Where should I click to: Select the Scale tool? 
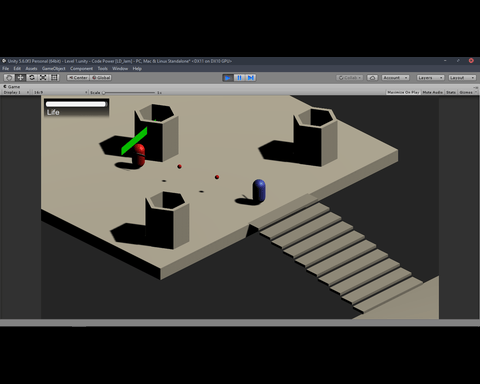43,78
